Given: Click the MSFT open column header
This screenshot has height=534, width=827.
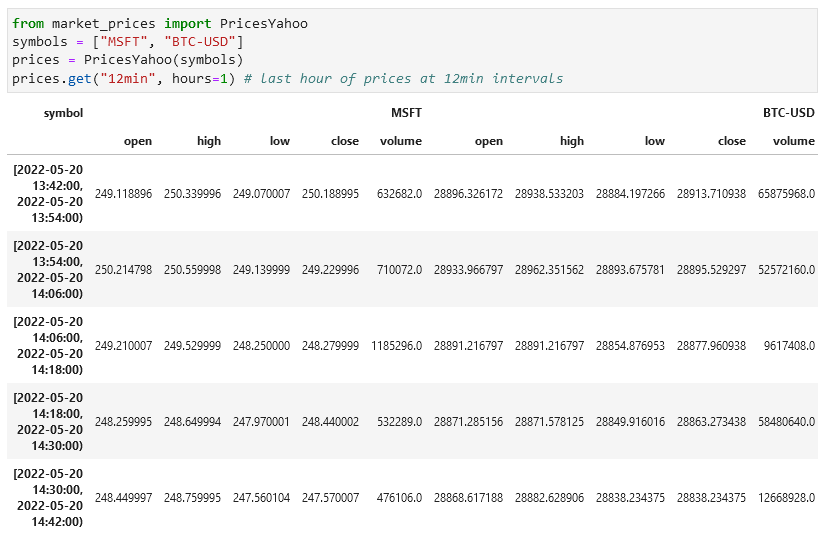Looking at the screenshot, I should 138,141.
